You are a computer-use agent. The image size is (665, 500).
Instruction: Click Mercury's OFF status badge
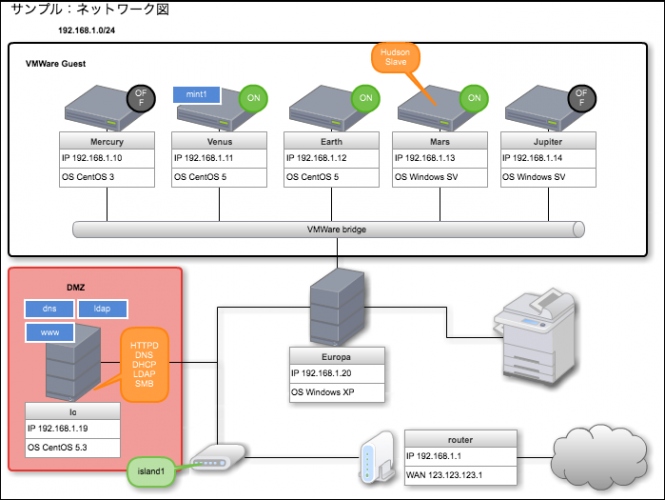pos(141,98)
